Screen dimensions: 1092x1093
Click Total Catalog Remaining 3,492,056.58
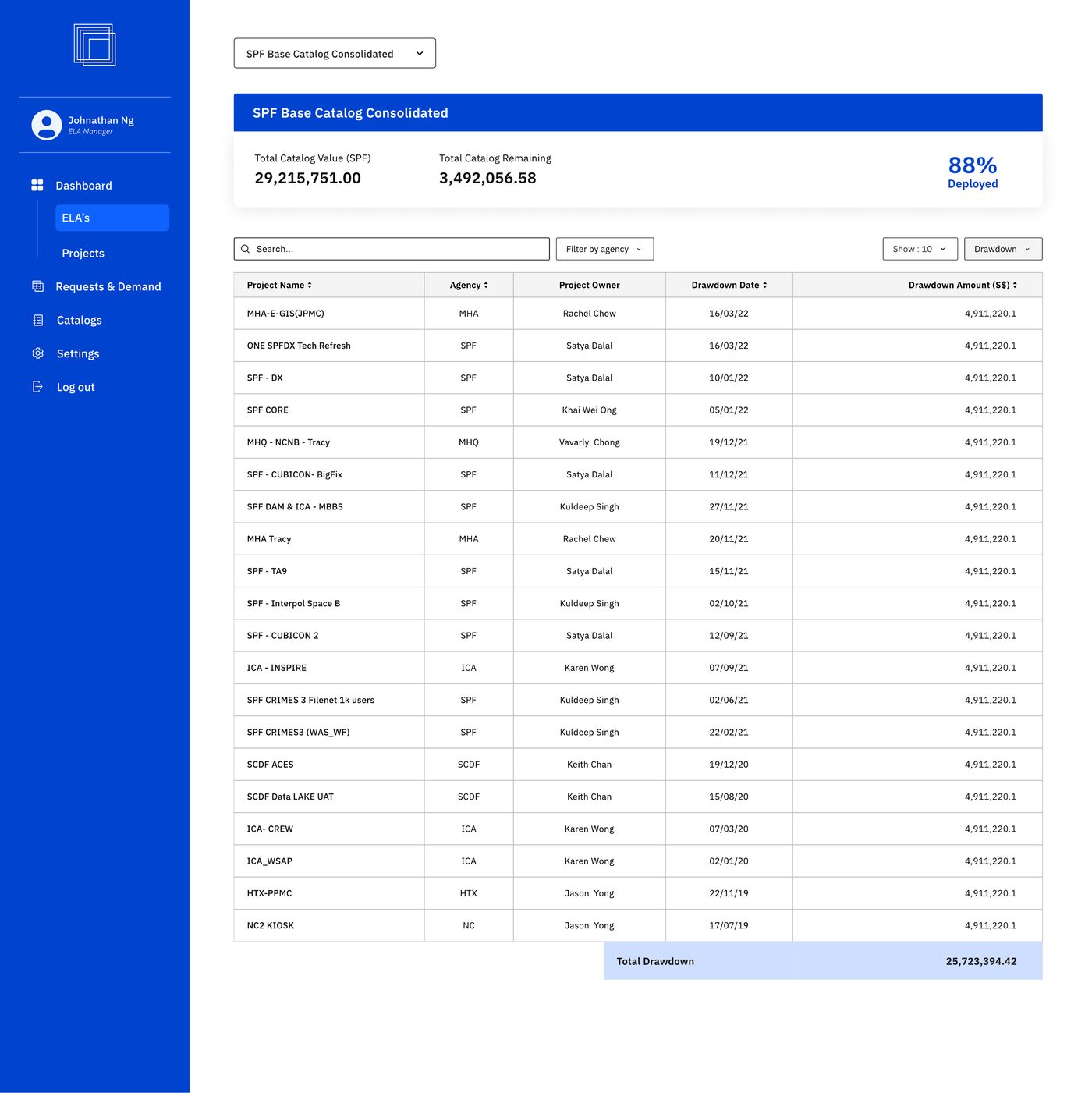(487, 178)
